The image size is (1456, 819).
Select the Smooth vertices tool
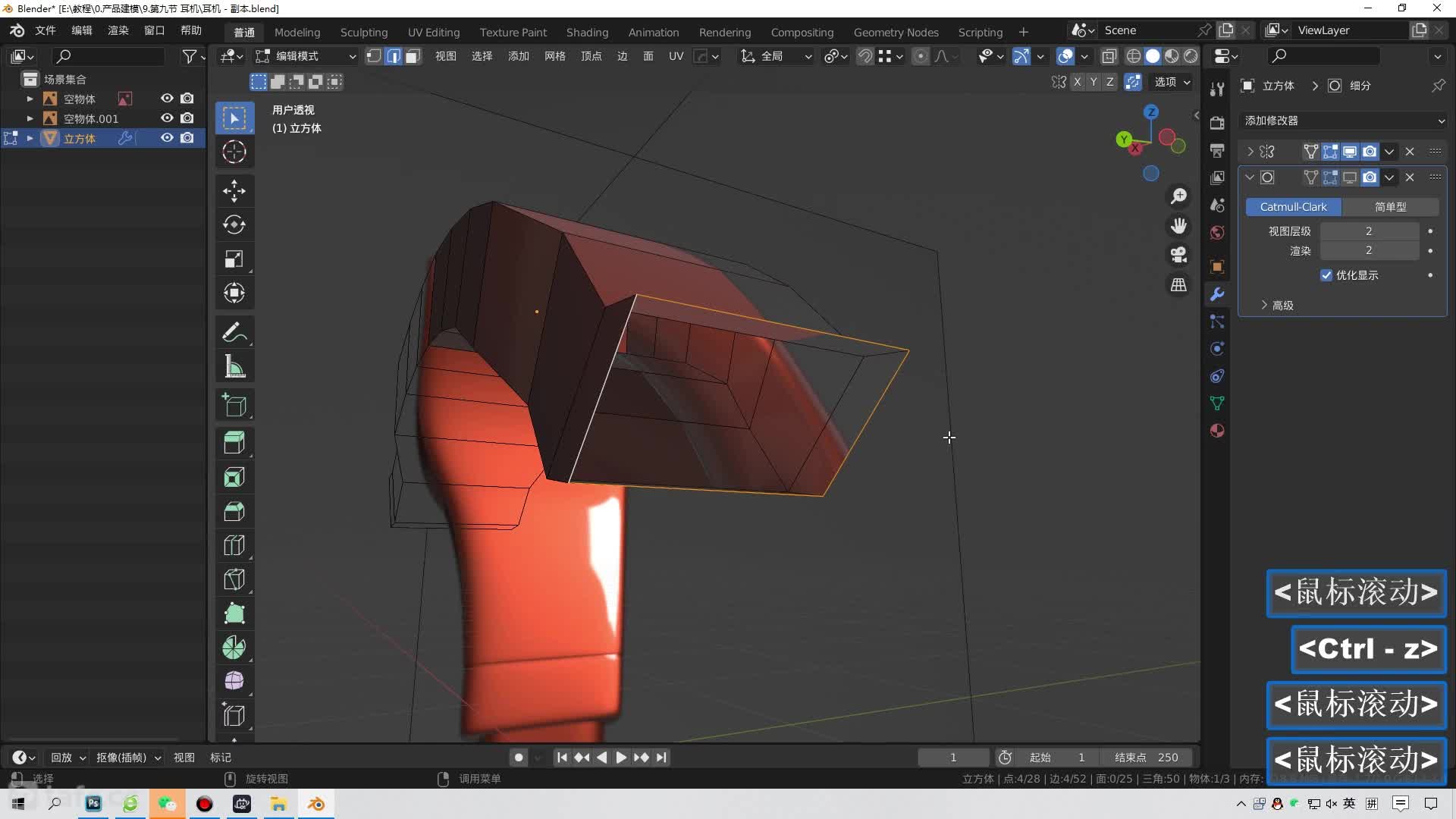(x=234, y=681)
